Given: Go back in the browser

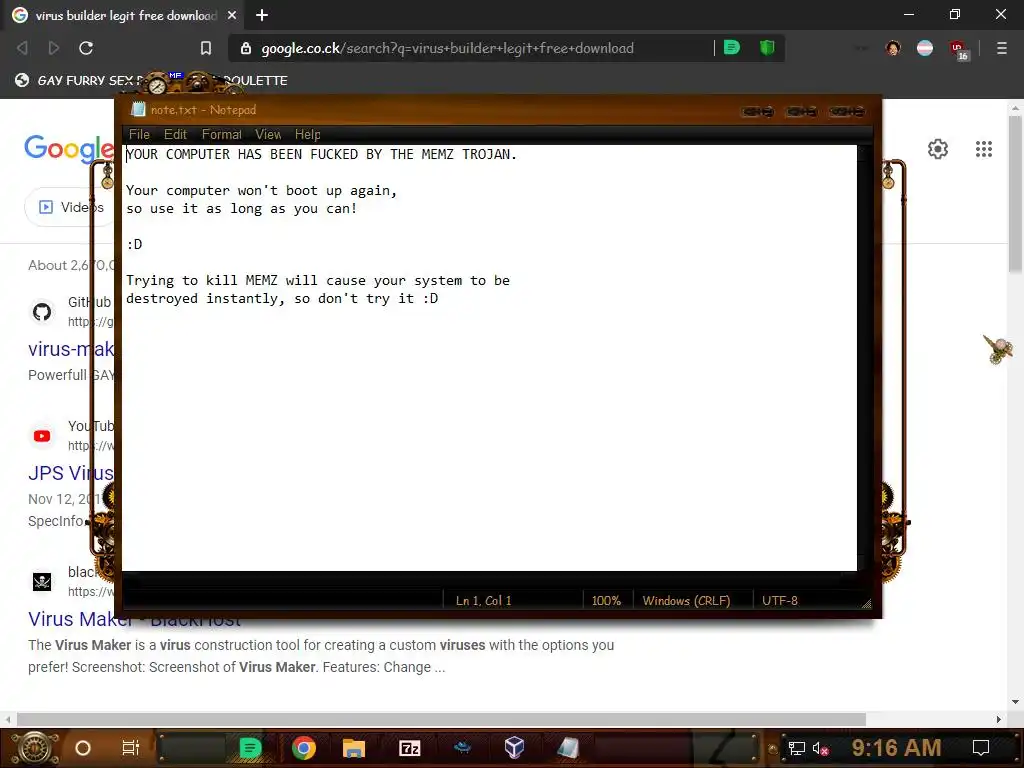Looking at the screenshot, I should (x=22, y=48).
